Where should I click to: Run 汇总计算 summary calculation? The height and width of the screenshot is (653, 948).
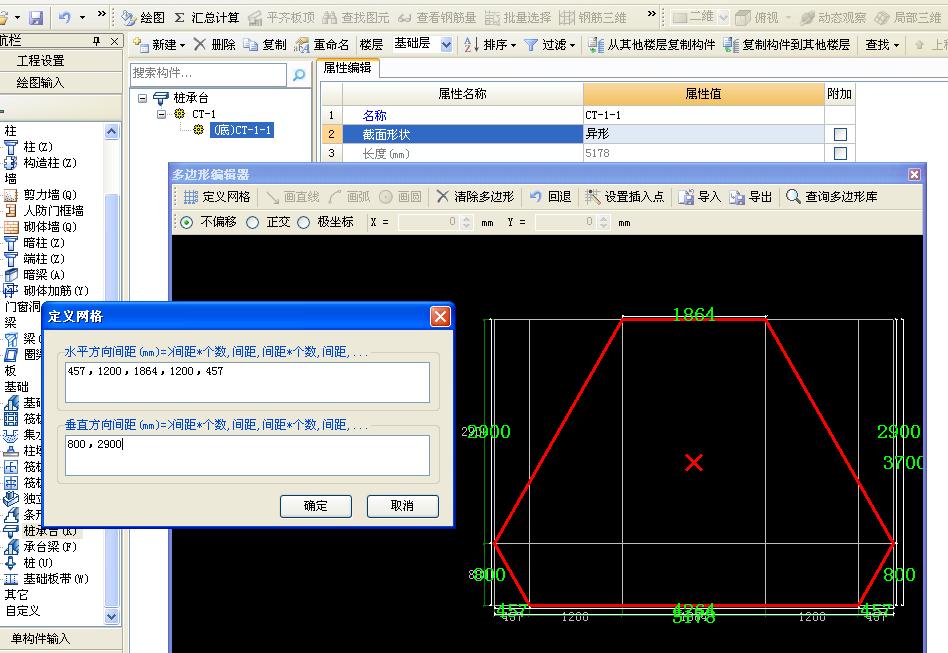pyautogui.click(x=207, y=18)
